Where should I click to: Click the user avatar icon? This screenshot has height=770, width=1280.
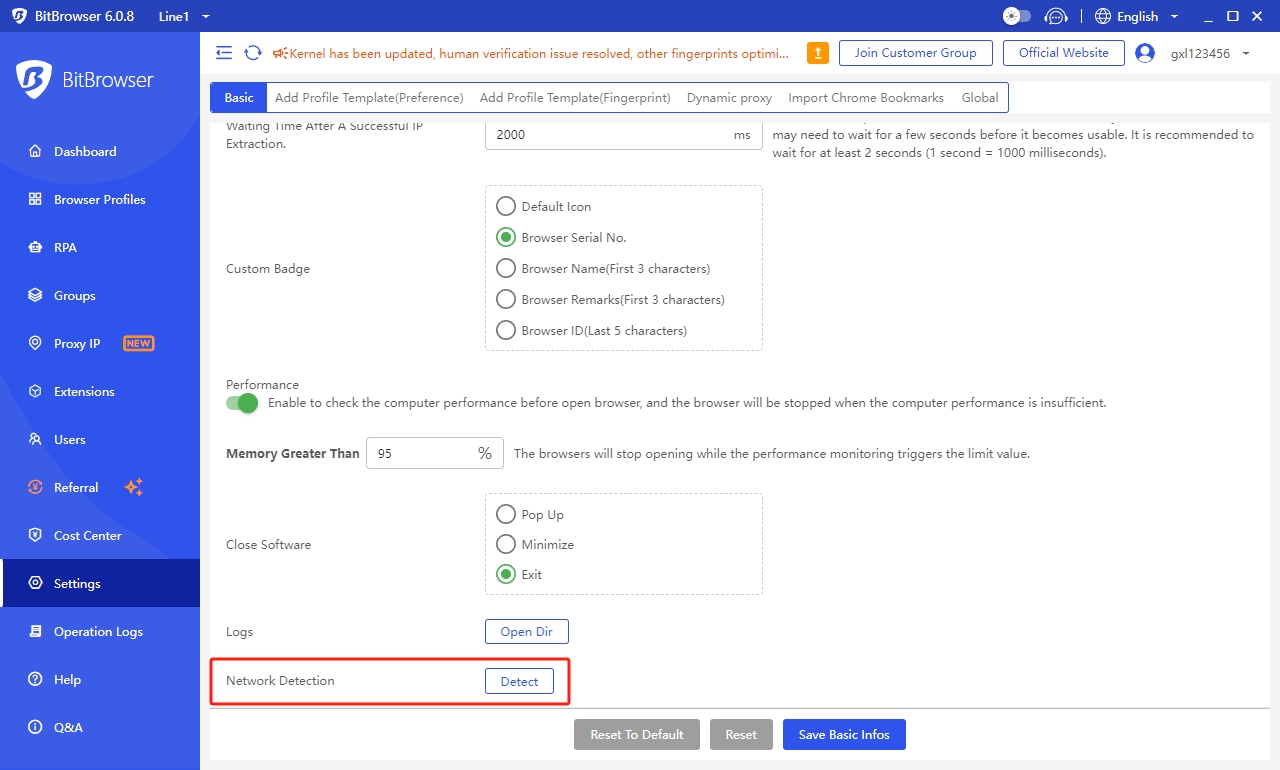click(1145, 53)
